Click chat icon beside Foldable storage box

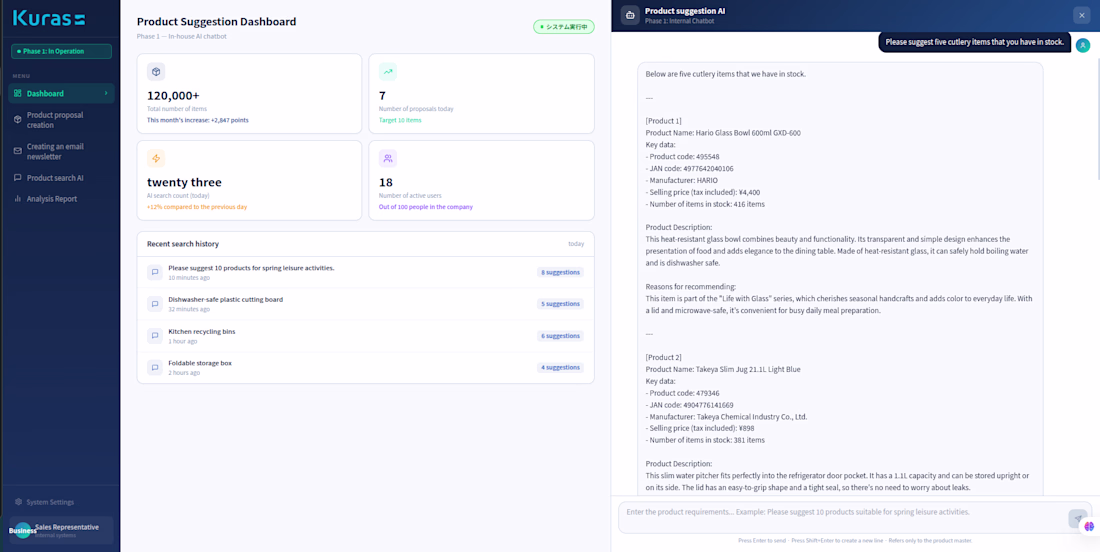(155, 368)
